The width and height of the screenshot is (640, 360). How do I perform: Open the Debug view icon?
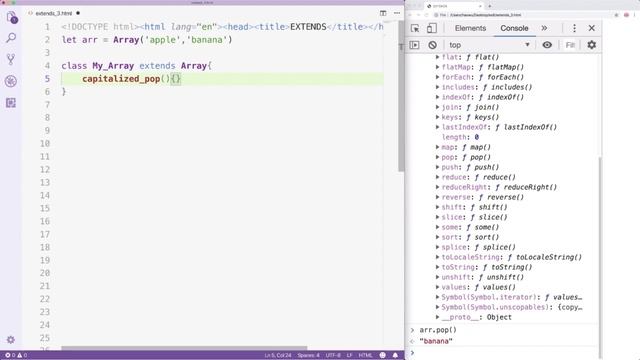[x=11, y=81]
